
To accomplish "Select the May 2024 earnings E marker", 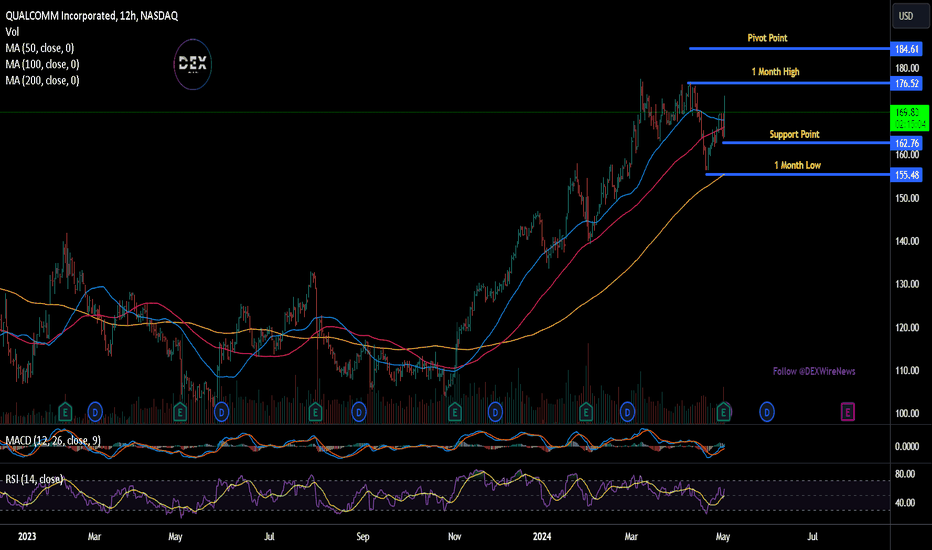I will coord(723,411).
